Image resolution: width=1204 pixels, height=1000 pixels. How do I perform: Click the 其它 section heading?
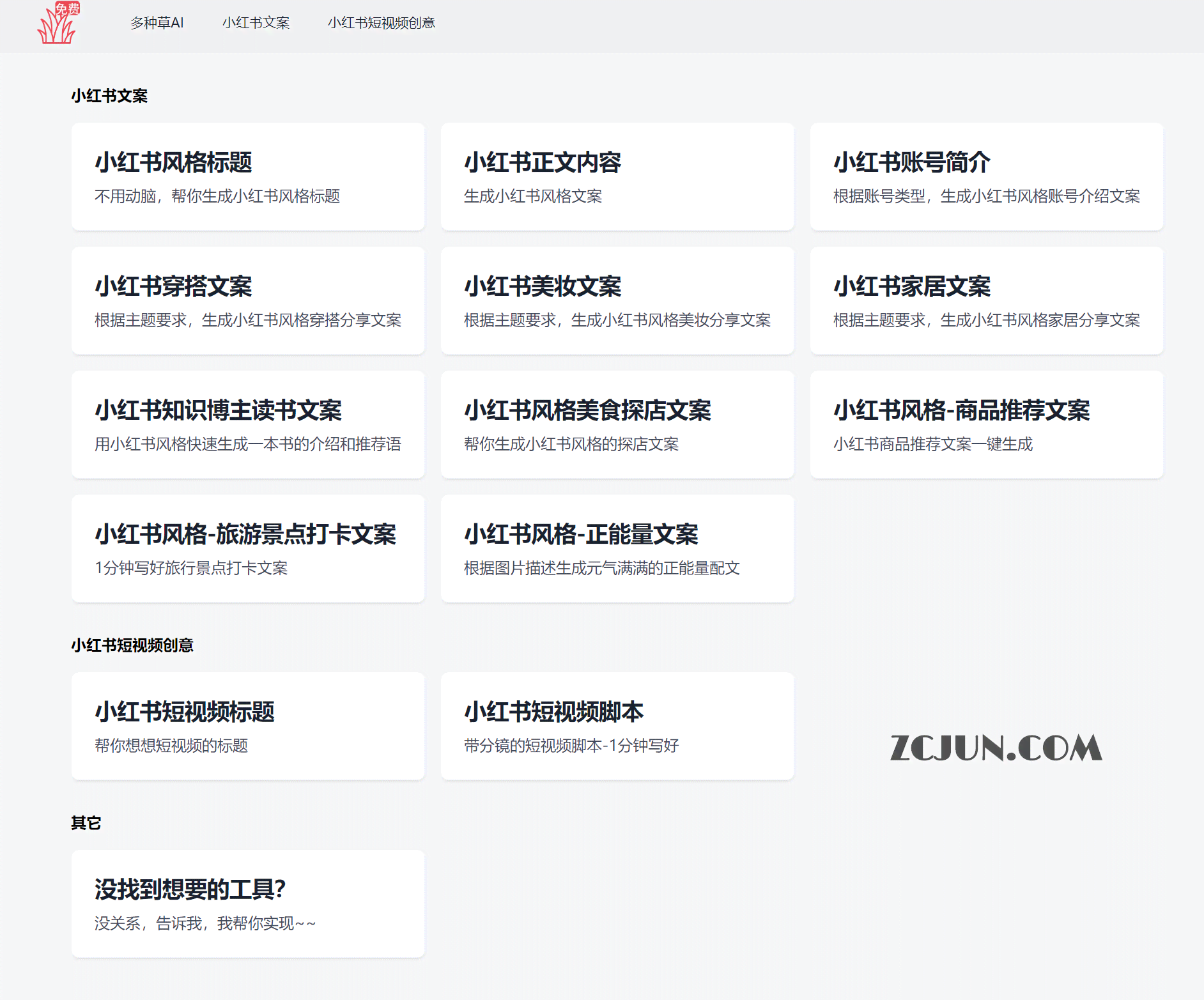(86, 823)
